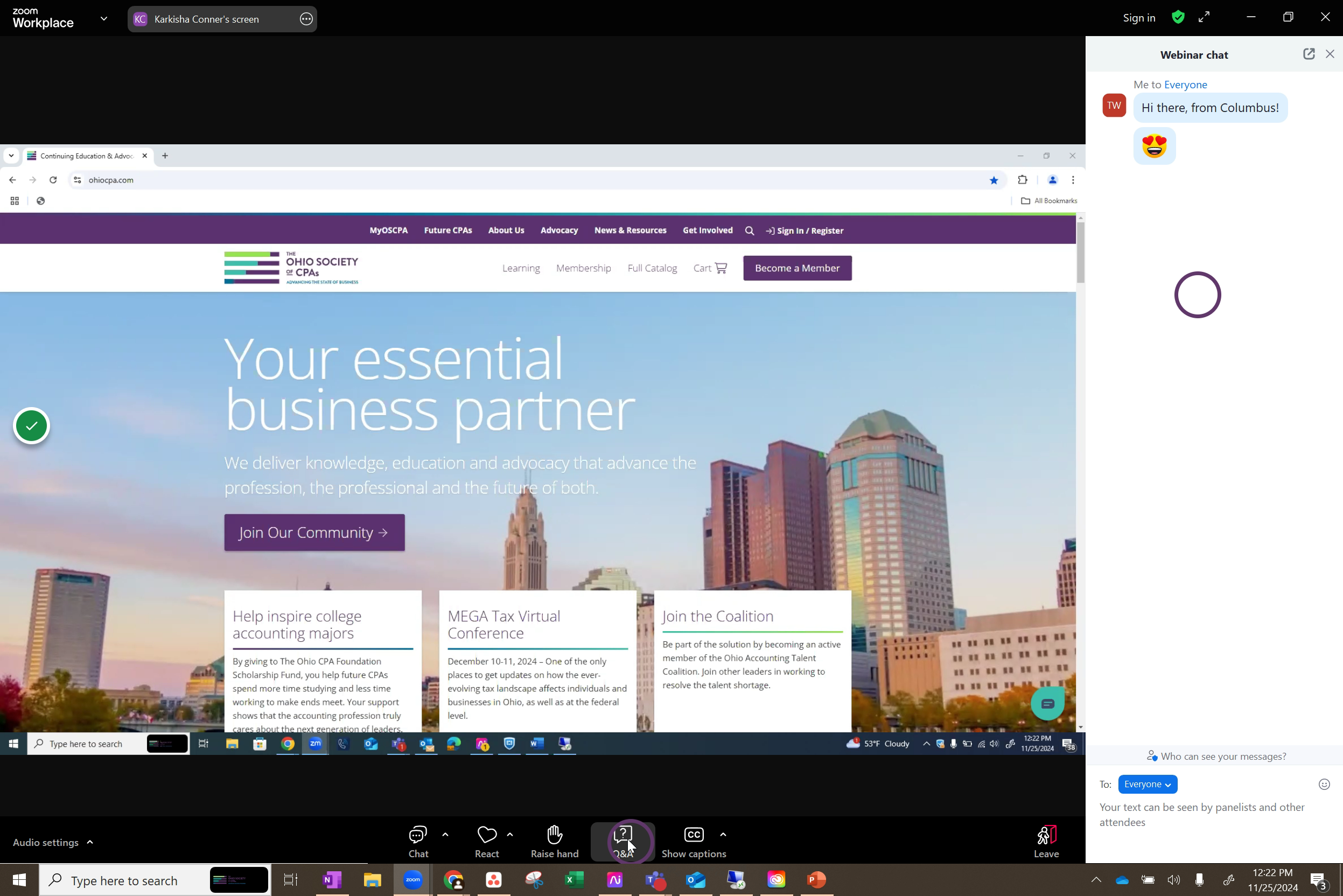Open screen share options ellipsis button
This screenshot has width=1343, height=896.
coord(306,19)
